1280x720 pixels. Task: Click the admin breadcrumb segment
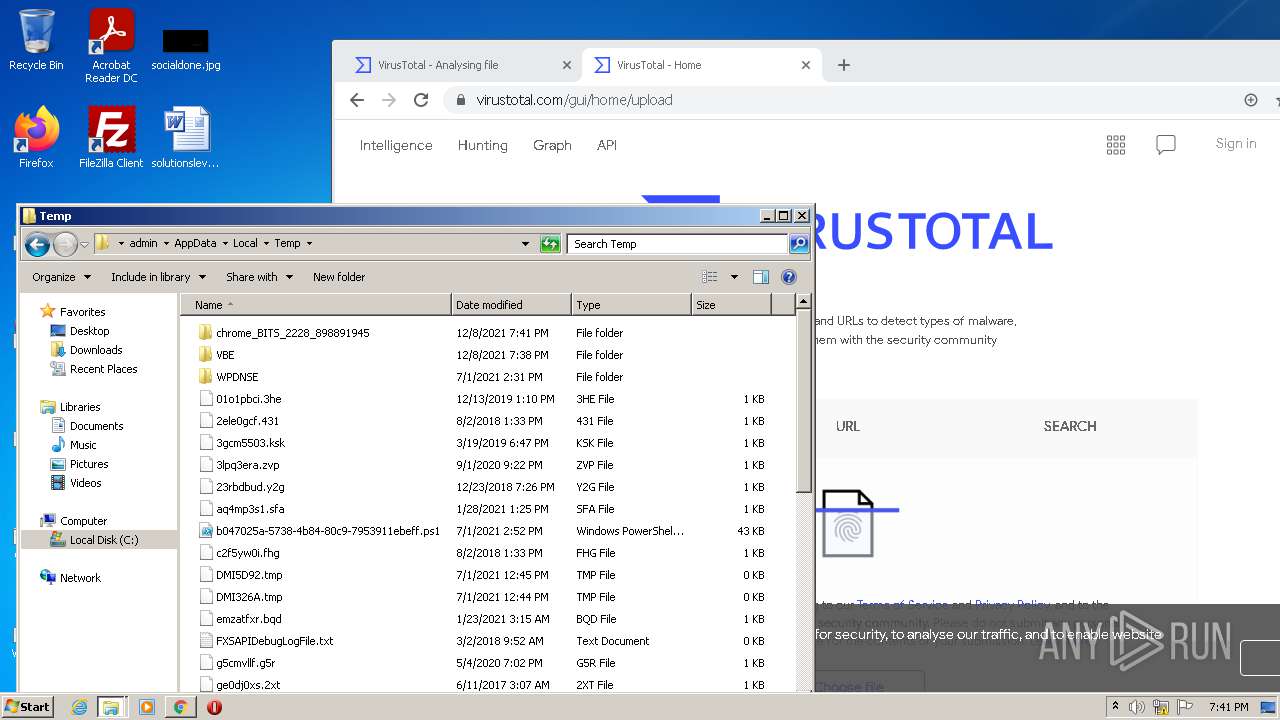click(x=143, y=243)
